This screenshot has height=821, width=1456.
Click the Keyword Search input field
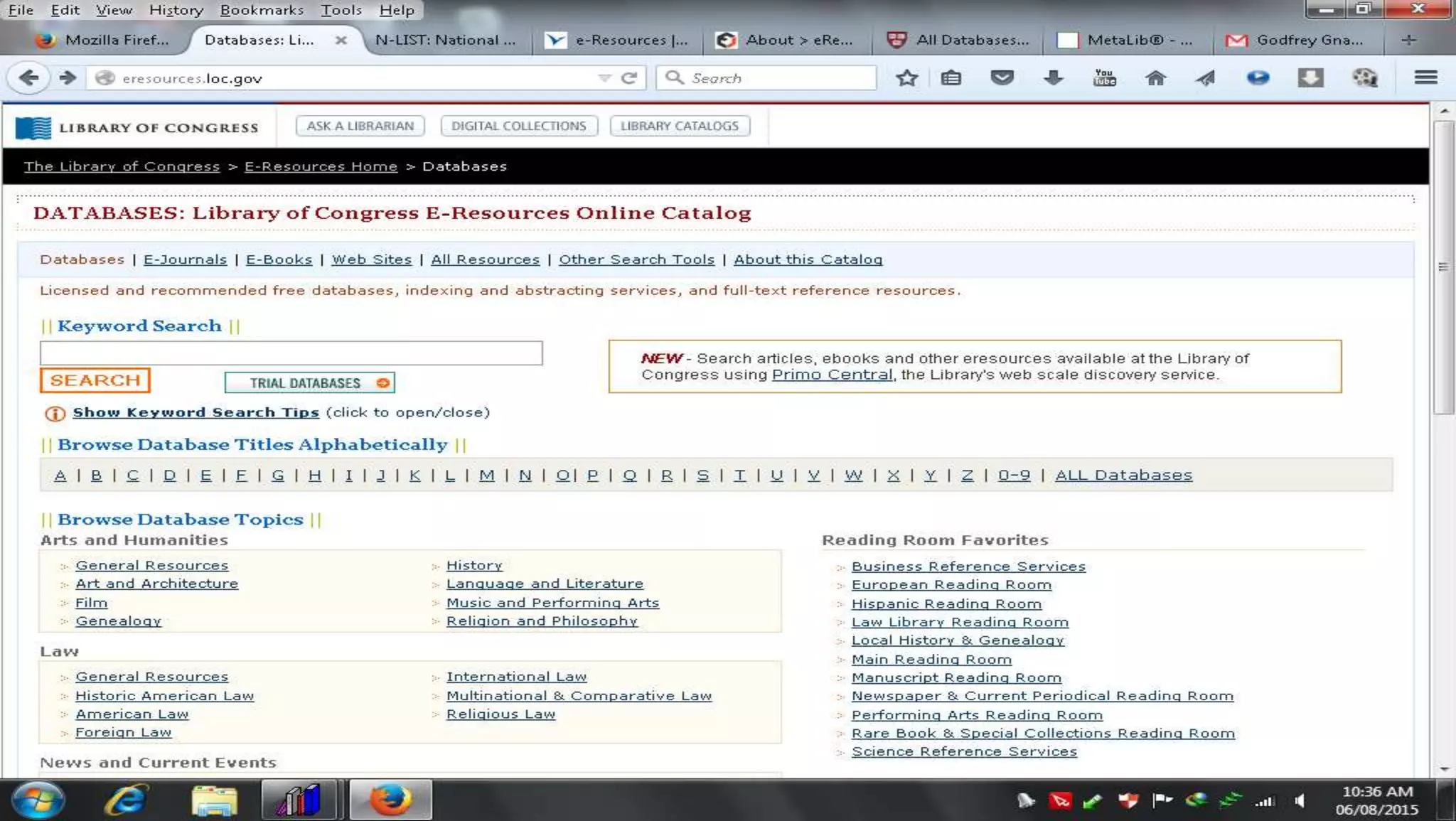(291, 353)
